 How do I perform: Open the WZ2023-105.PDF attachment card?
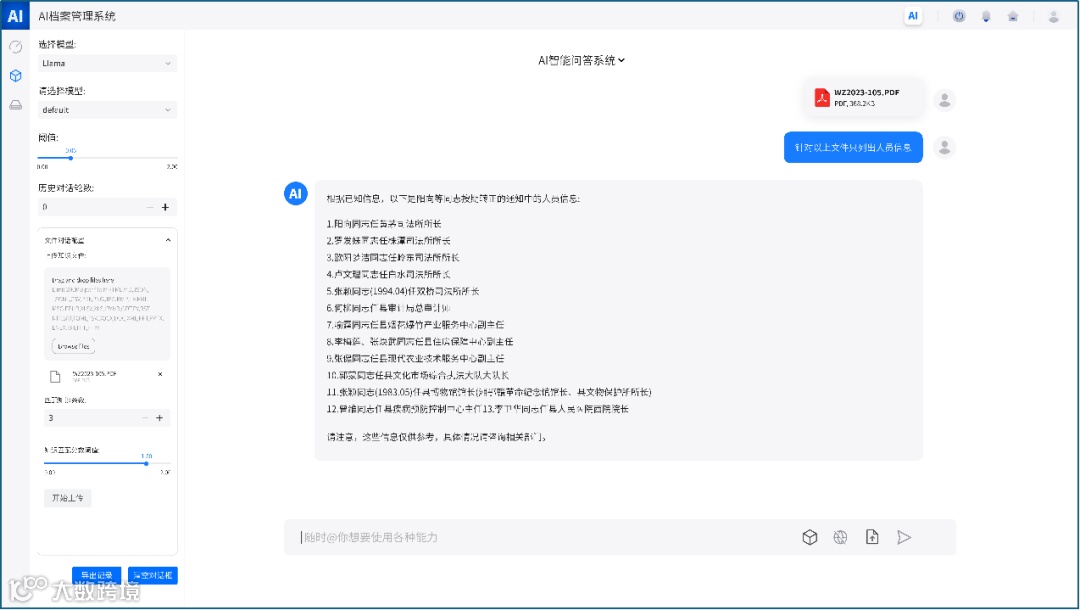(x=864, y=98)
